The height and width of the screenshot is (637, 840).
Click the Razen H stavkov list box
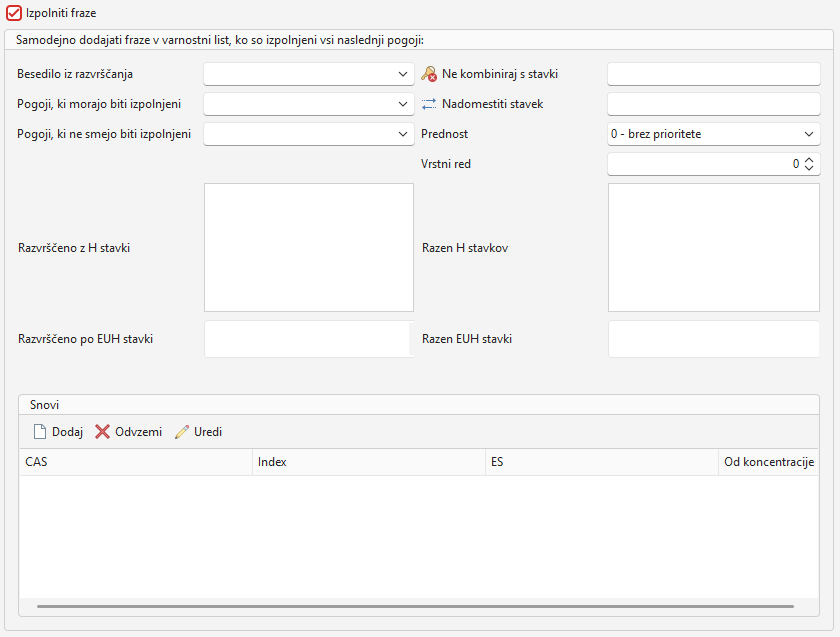tap(714, 248)
